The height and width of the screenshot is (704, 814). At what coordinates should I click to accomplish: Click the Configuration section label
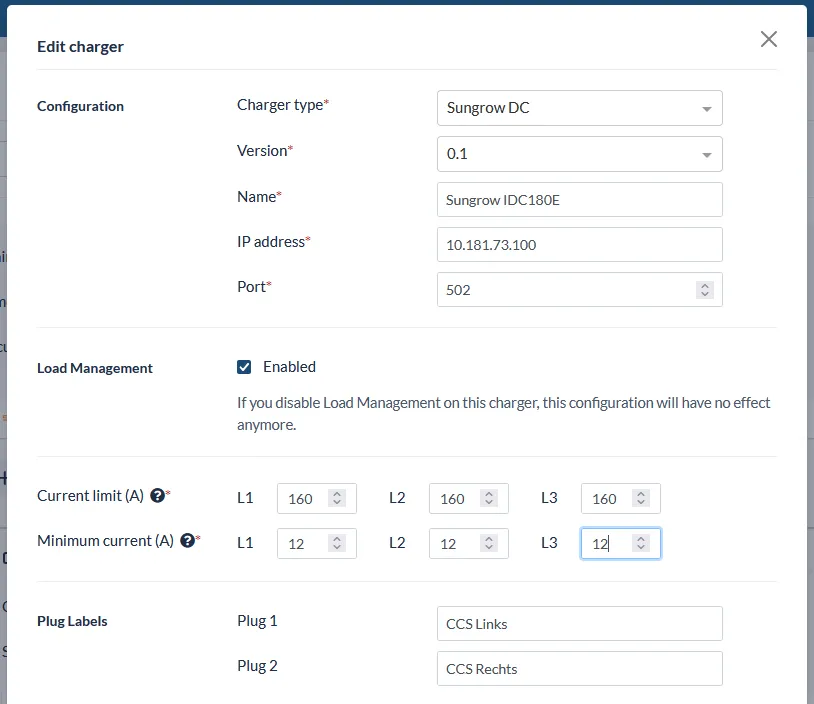point(80,106)
